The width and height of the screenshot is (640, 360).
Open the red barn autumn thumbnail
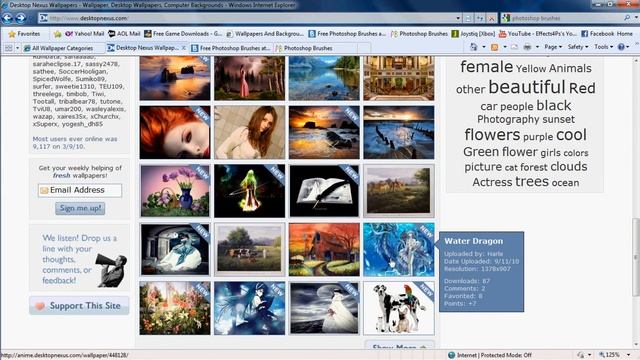(324, 249)
